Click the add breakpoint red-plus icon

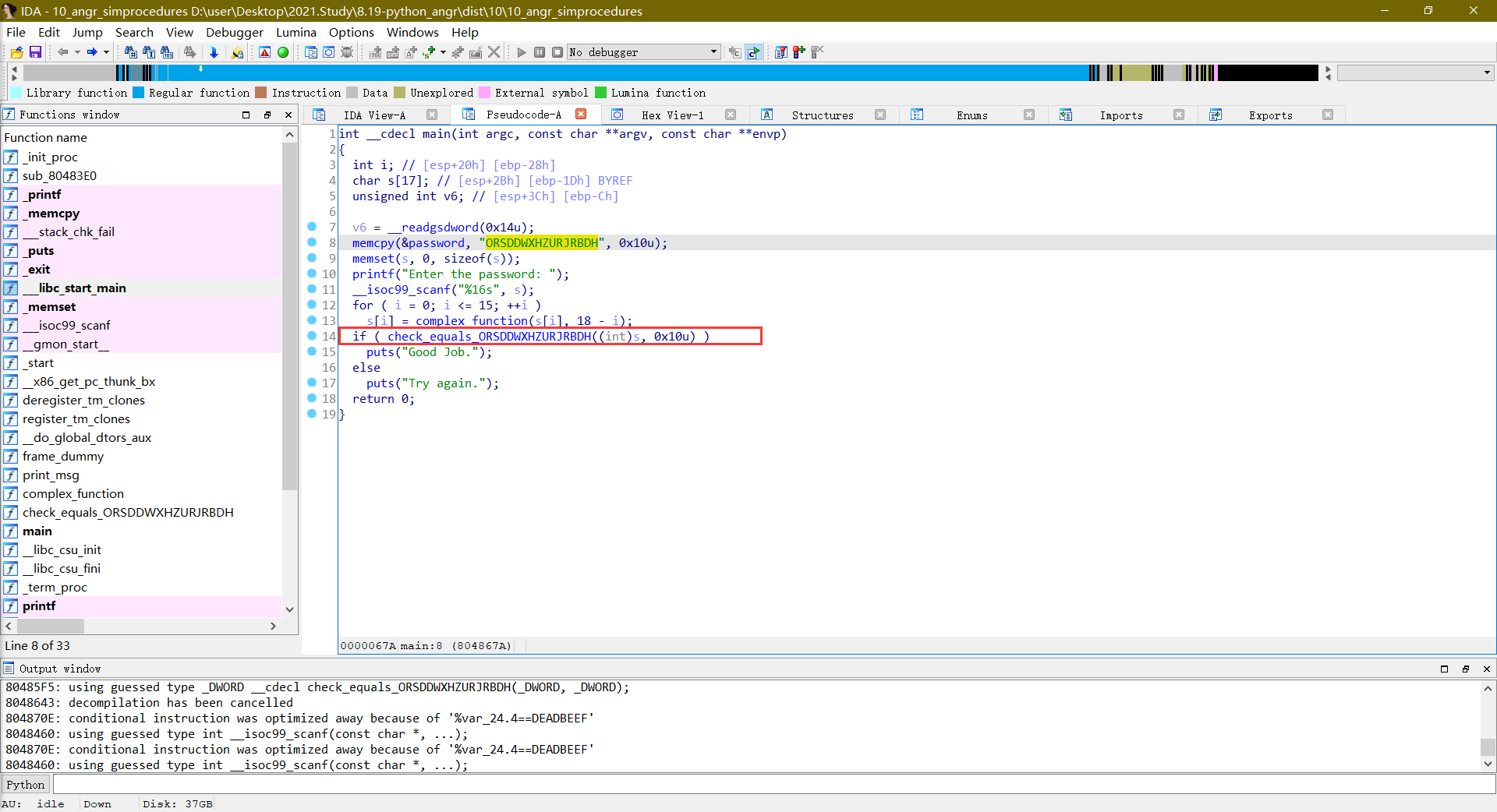pos(799,52)
